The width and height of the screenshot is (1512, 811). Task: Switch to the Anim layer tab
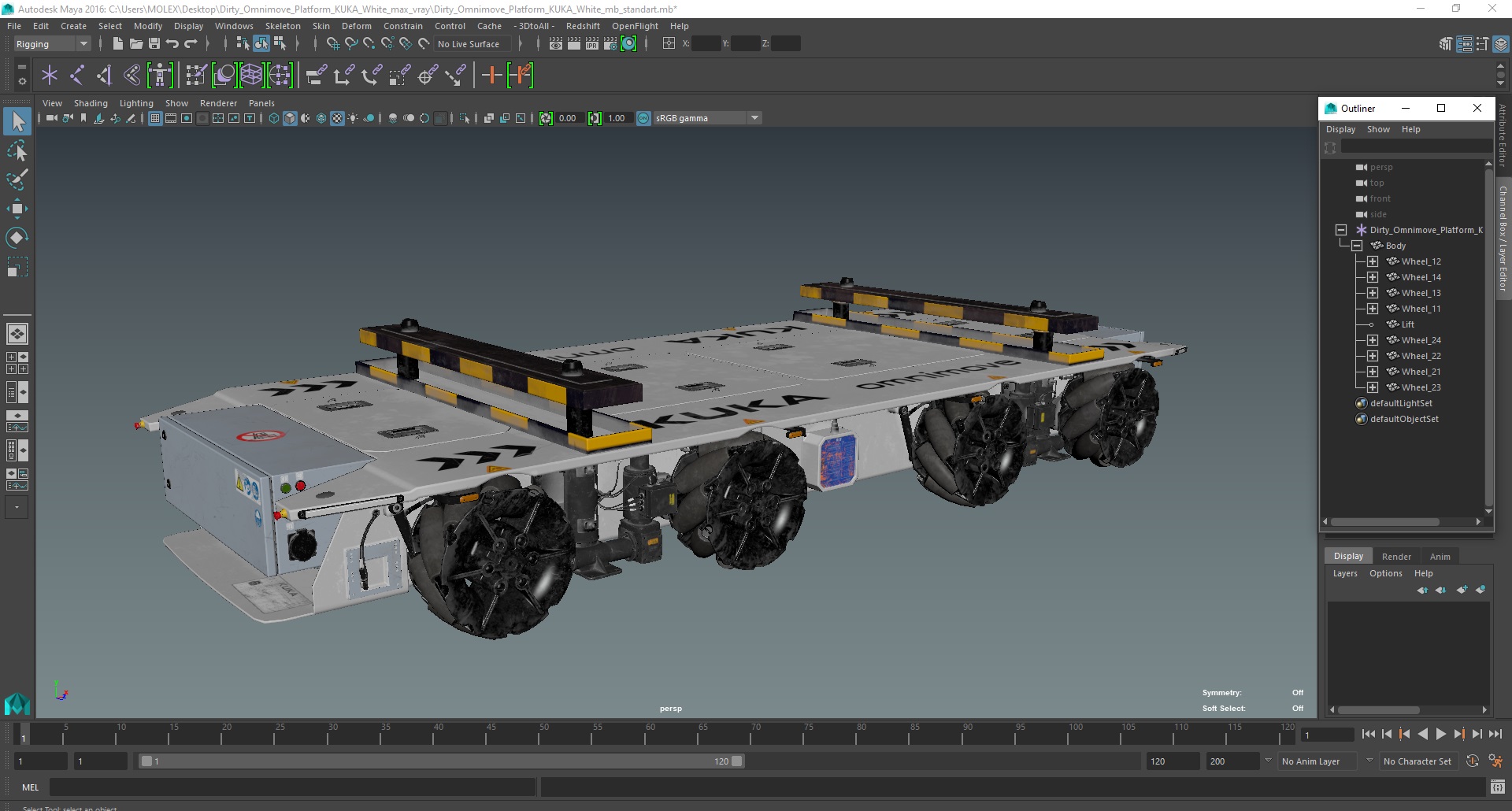pyautogui.click(x=1440, y=556)
